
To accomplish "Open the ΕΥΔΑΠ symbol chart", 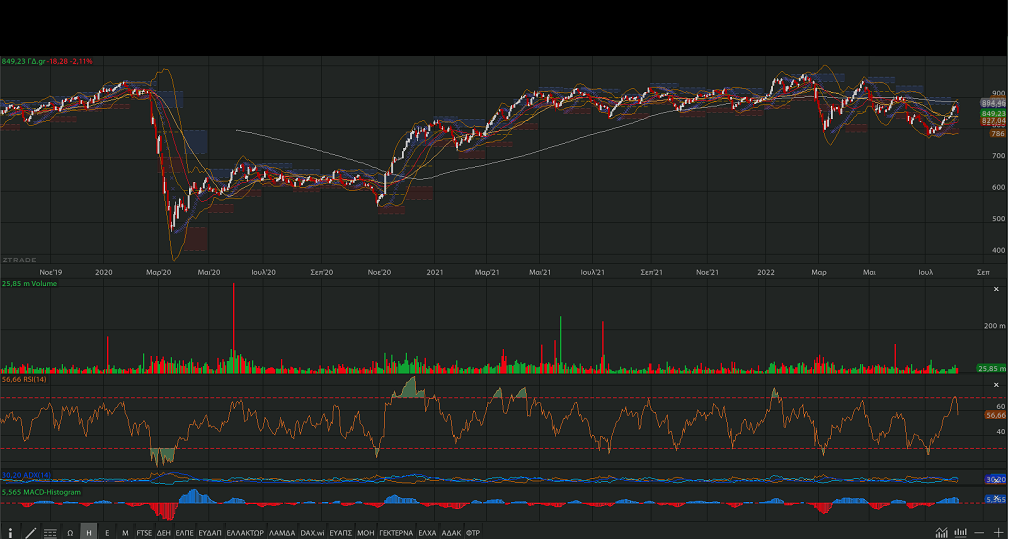I will click(x=209, y=533).
